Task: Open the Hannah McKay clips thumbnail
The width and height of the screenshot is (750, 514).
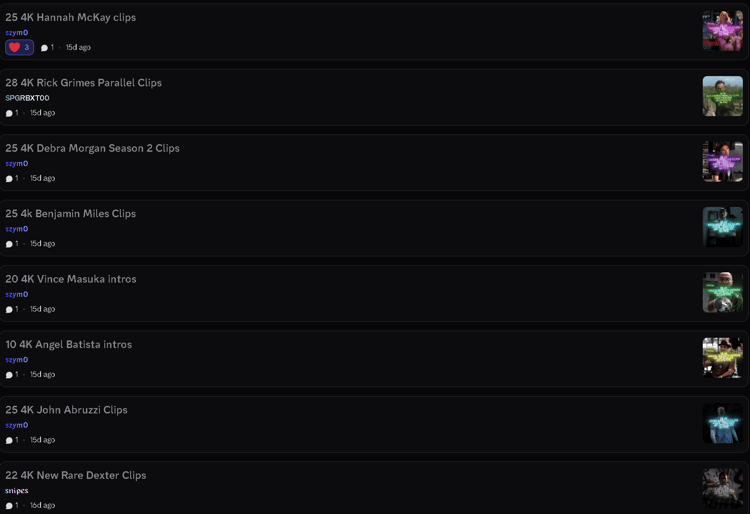Action: point(722,31)
